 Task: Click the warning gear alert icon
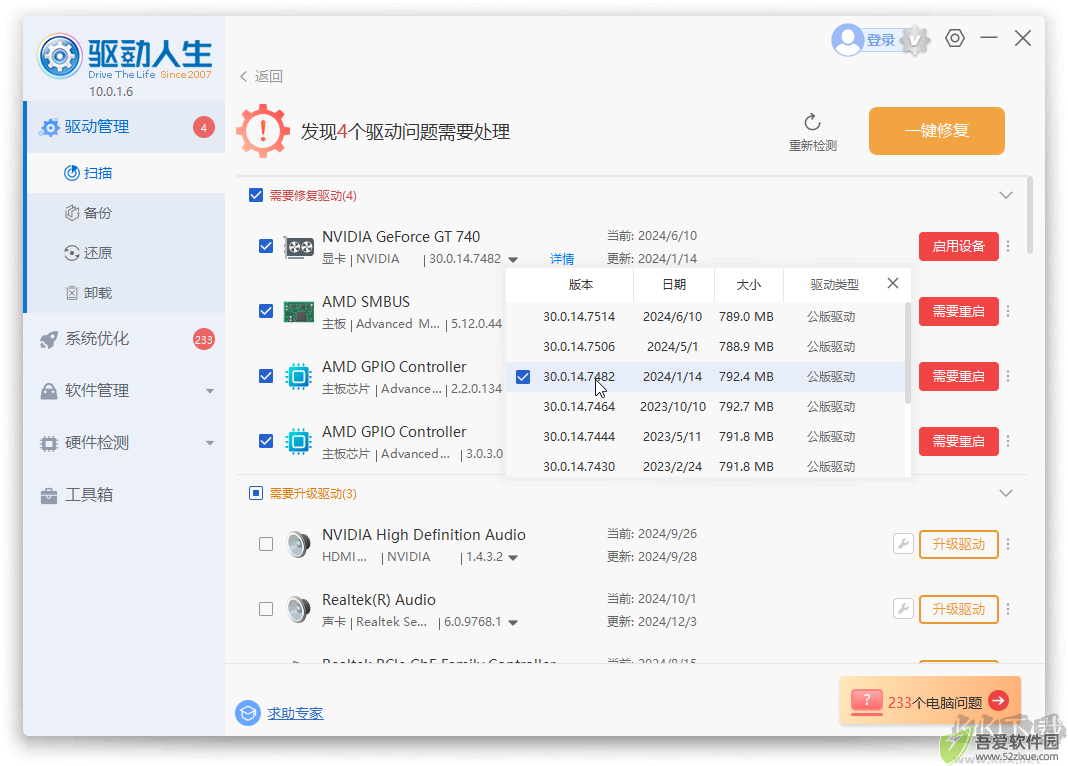point(263,131)
